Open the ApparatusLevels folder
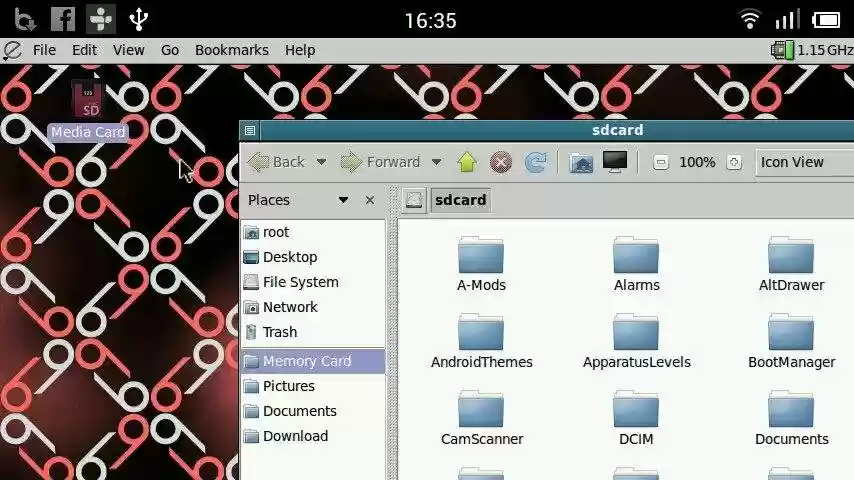The width and height of the screenshot is (854, 480). [636, 341]
